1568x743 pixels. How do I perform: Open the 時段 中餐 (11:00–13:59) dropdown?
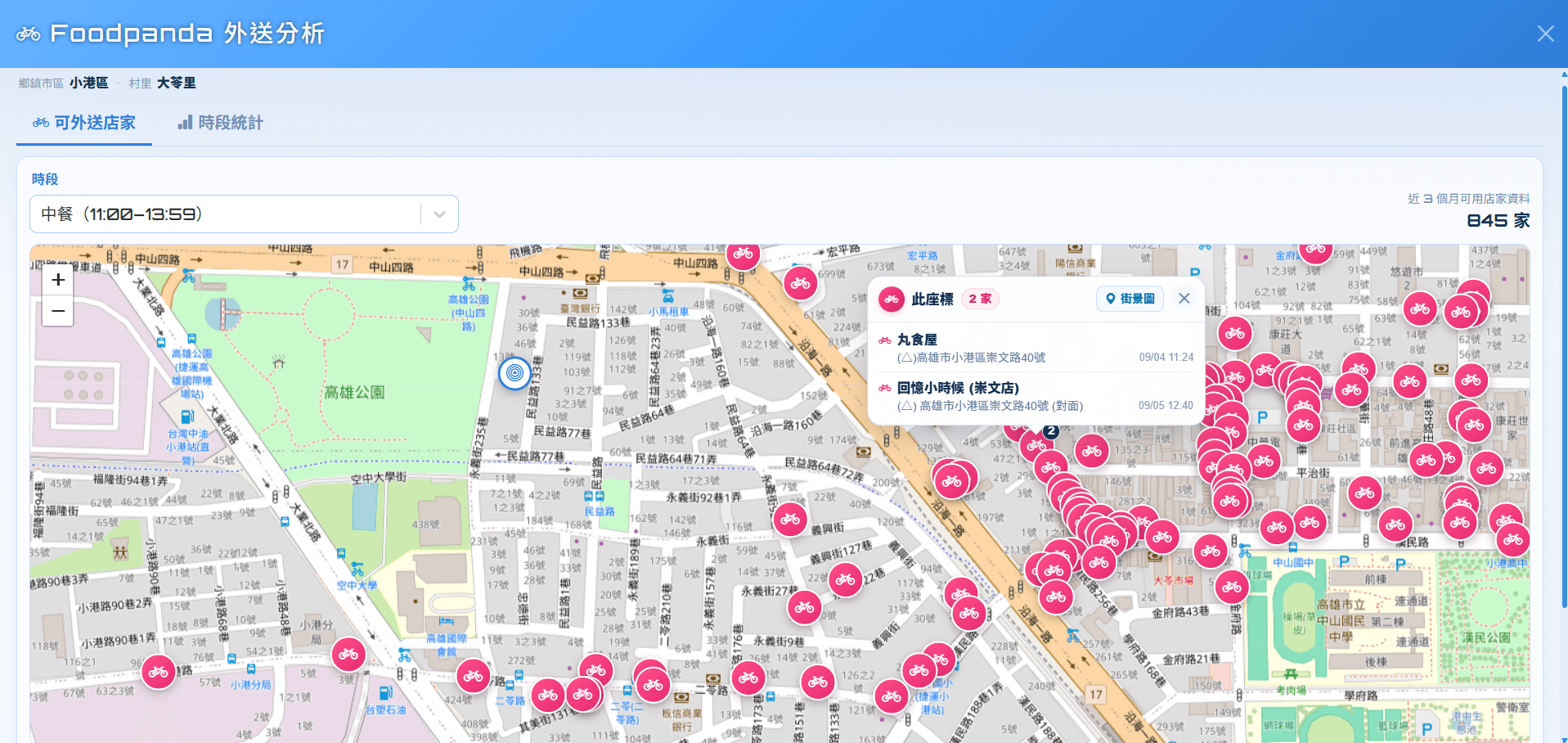[x=244, y=214]
